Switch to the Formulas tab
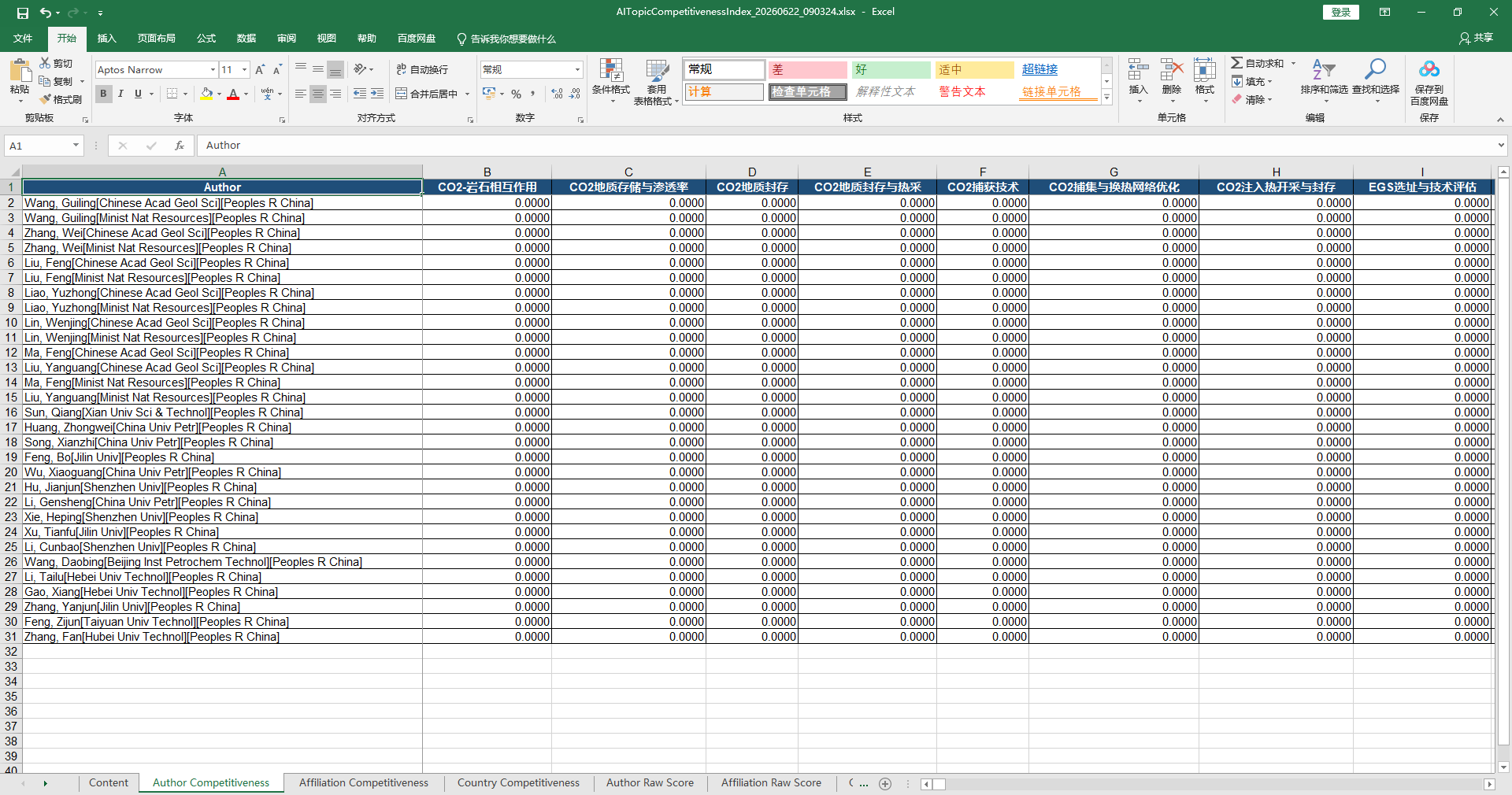The image size is (1512, 795). 206,38
